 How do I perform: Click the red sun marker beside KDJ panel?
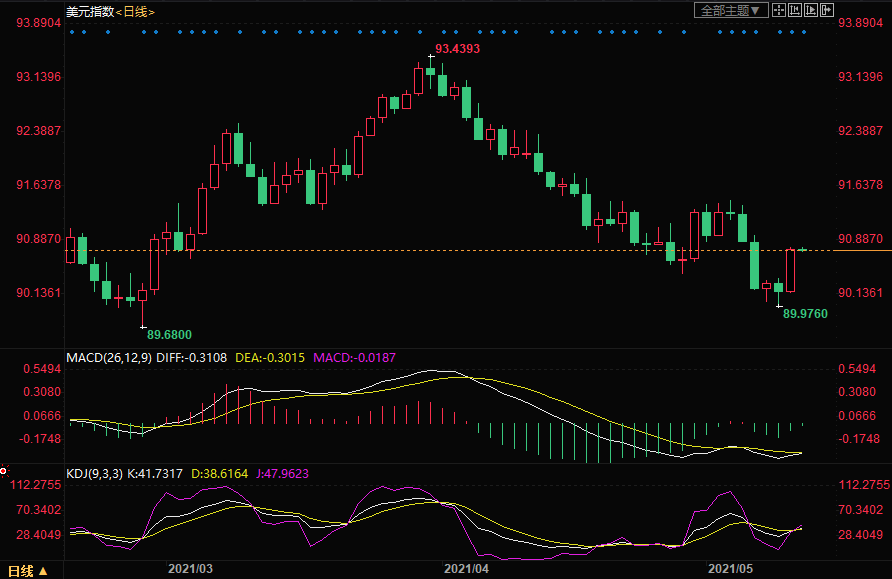5,470
